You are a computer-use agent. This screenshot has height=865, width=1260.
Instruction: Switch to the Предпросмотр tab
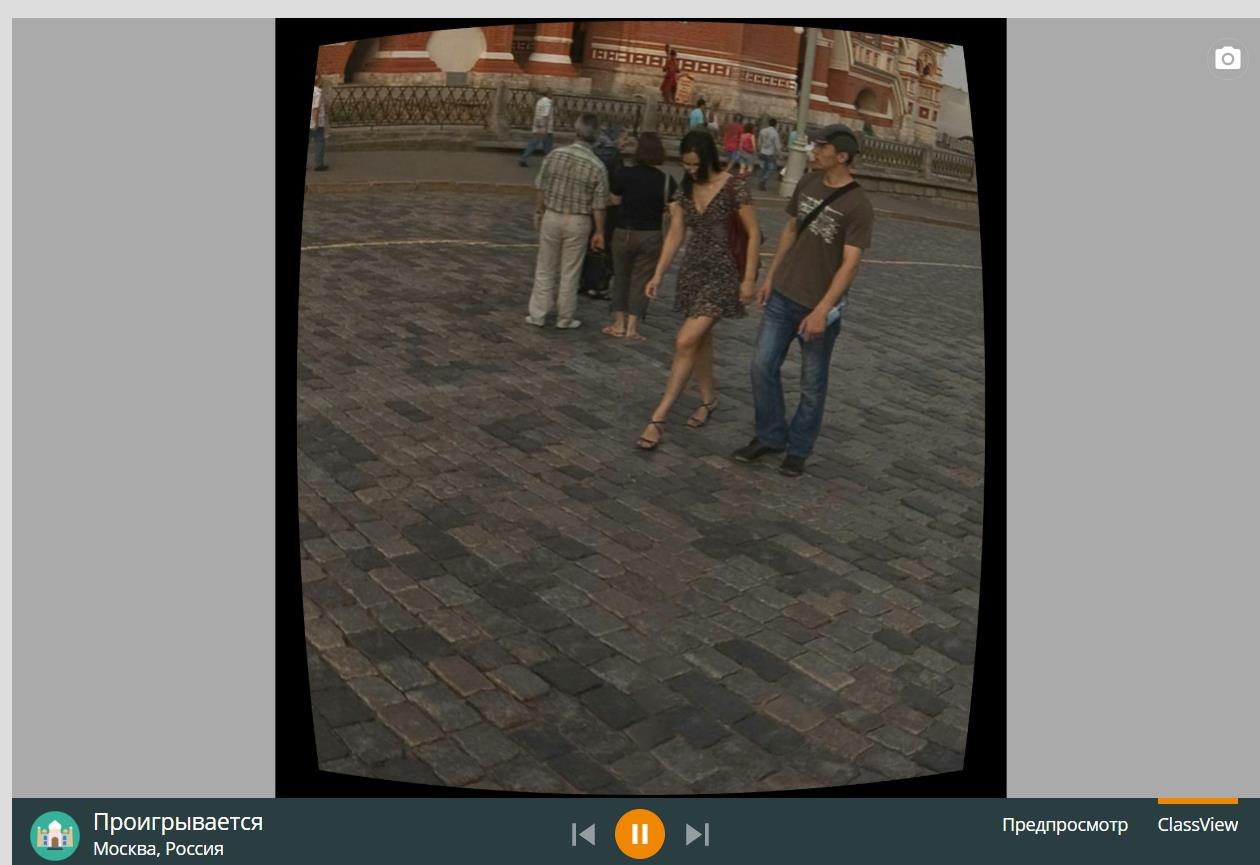tap(1065, 825)
